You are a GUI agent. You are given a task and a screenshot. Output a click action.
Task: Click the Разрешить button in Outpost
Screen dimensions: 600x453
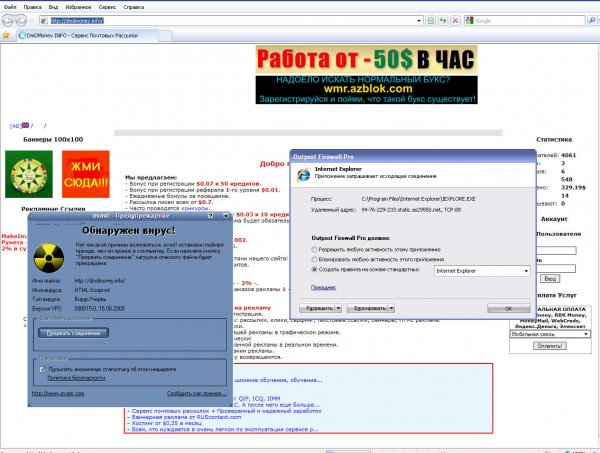pyautogui.click(x=317, y=308)
